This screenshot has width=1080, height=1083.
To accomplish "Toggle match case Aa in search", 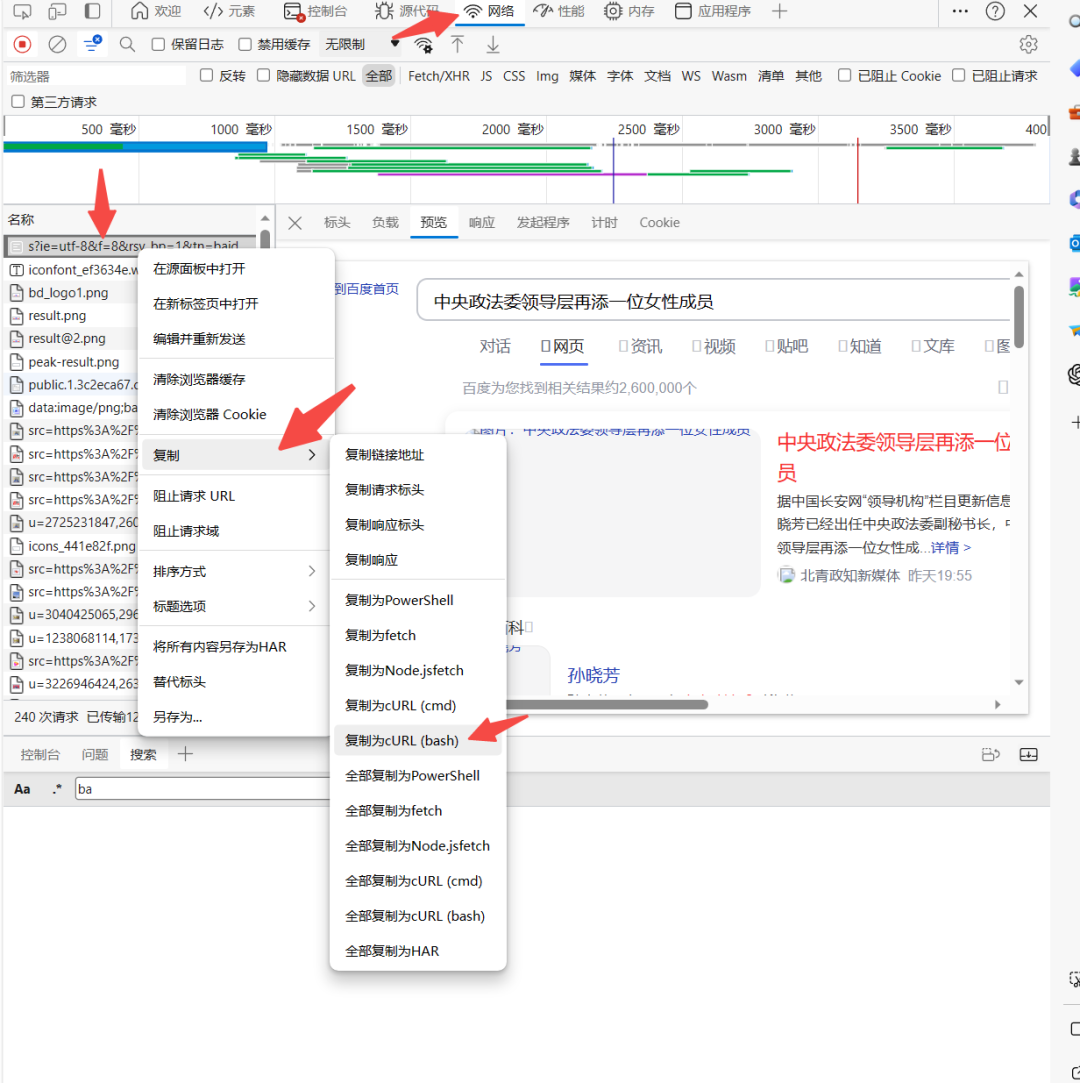I will 22,789.
